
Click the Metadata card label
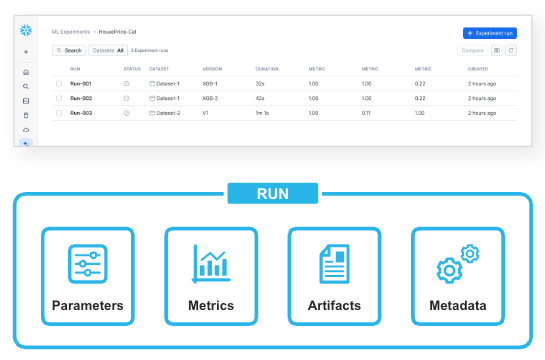[458, 305]
